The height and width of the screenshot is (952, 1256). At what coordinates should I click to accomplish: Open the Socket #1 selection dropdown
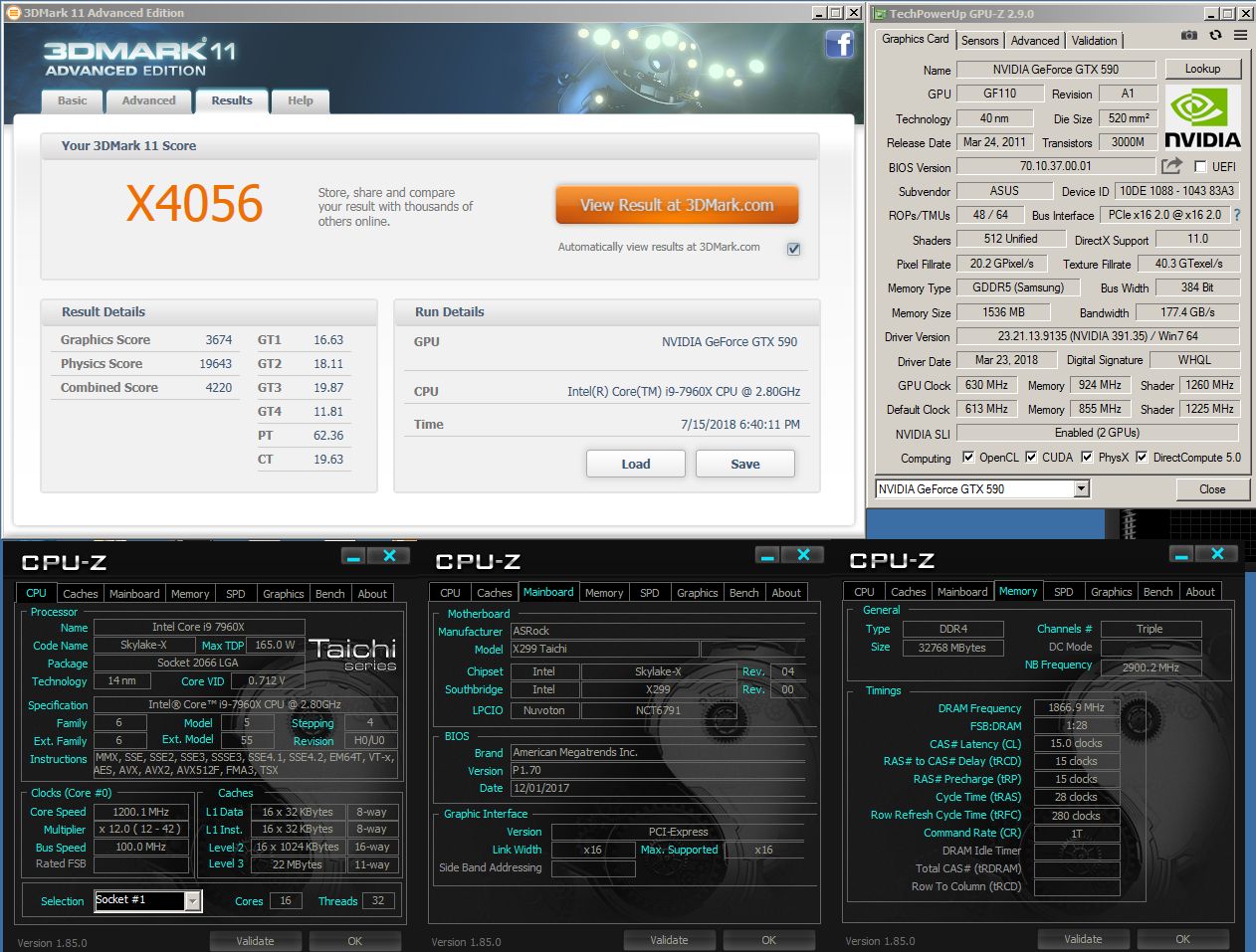[x=193, y=901]
